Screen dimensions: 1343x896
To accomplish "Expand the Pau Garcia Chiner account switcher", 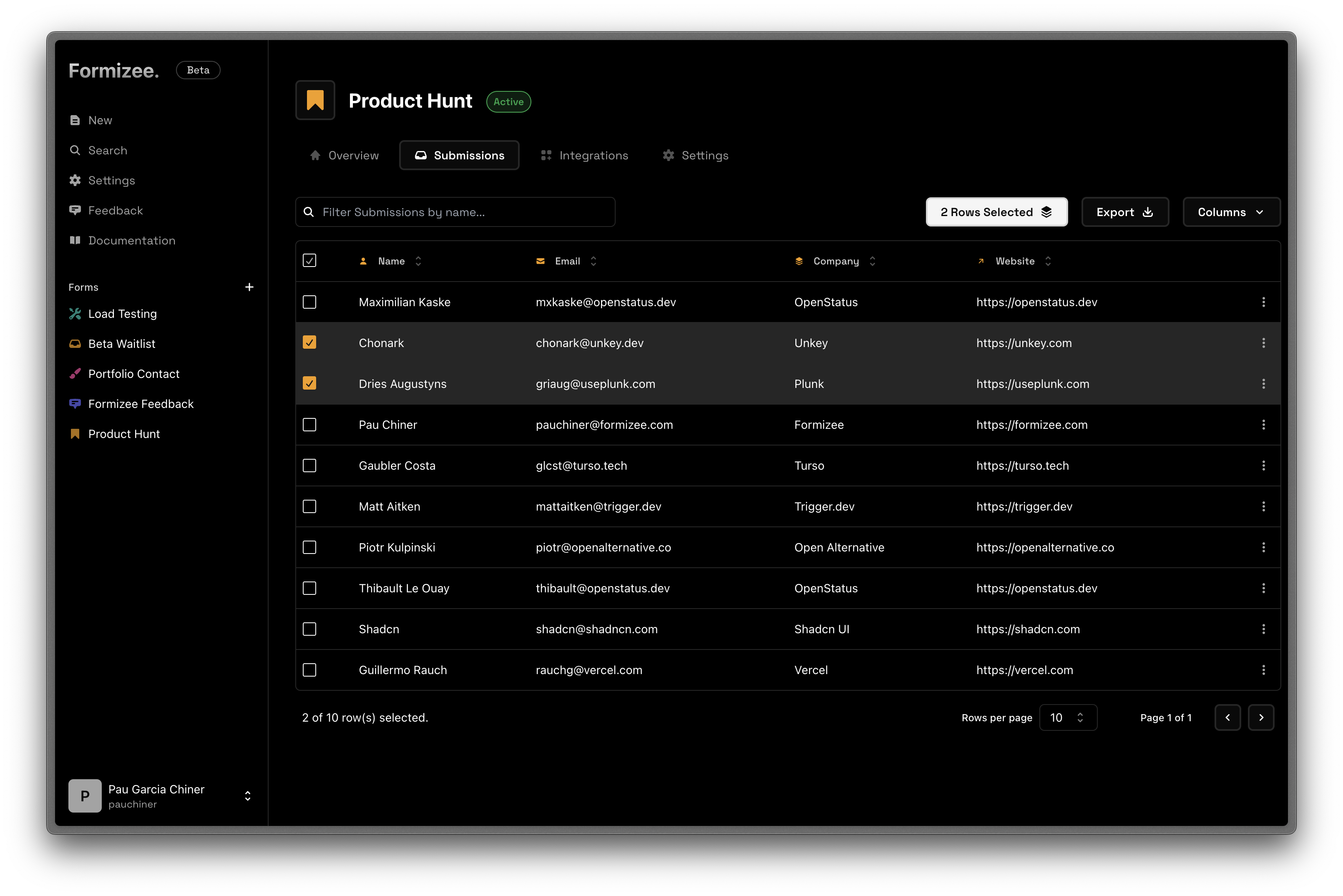I will [x=247, y=795].
